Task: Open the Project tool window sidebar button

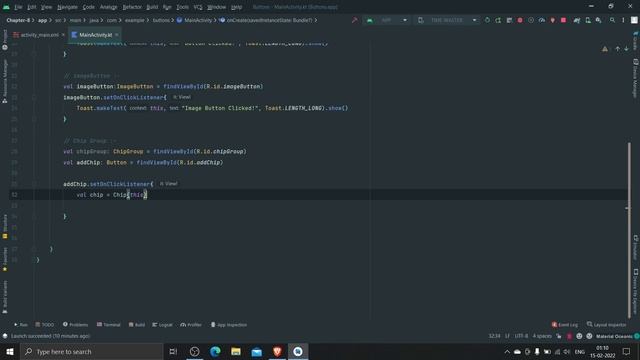Action: [5, 40]
